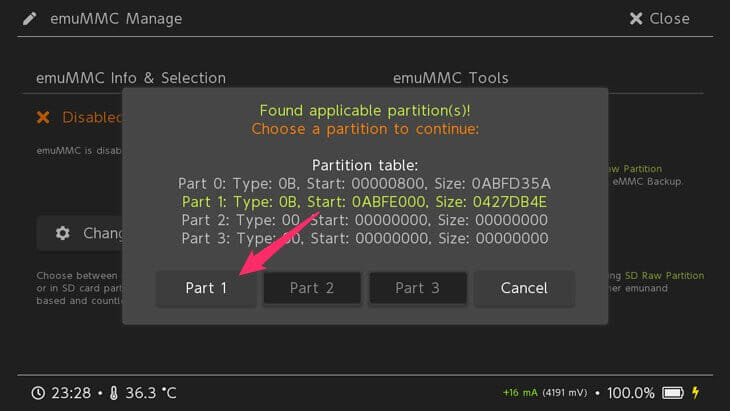The height and width of the screenshot is (411, 730).
Task: Switch to the emuMMC Tools section header
Action: pyautogui.click(x=450, y=78)
